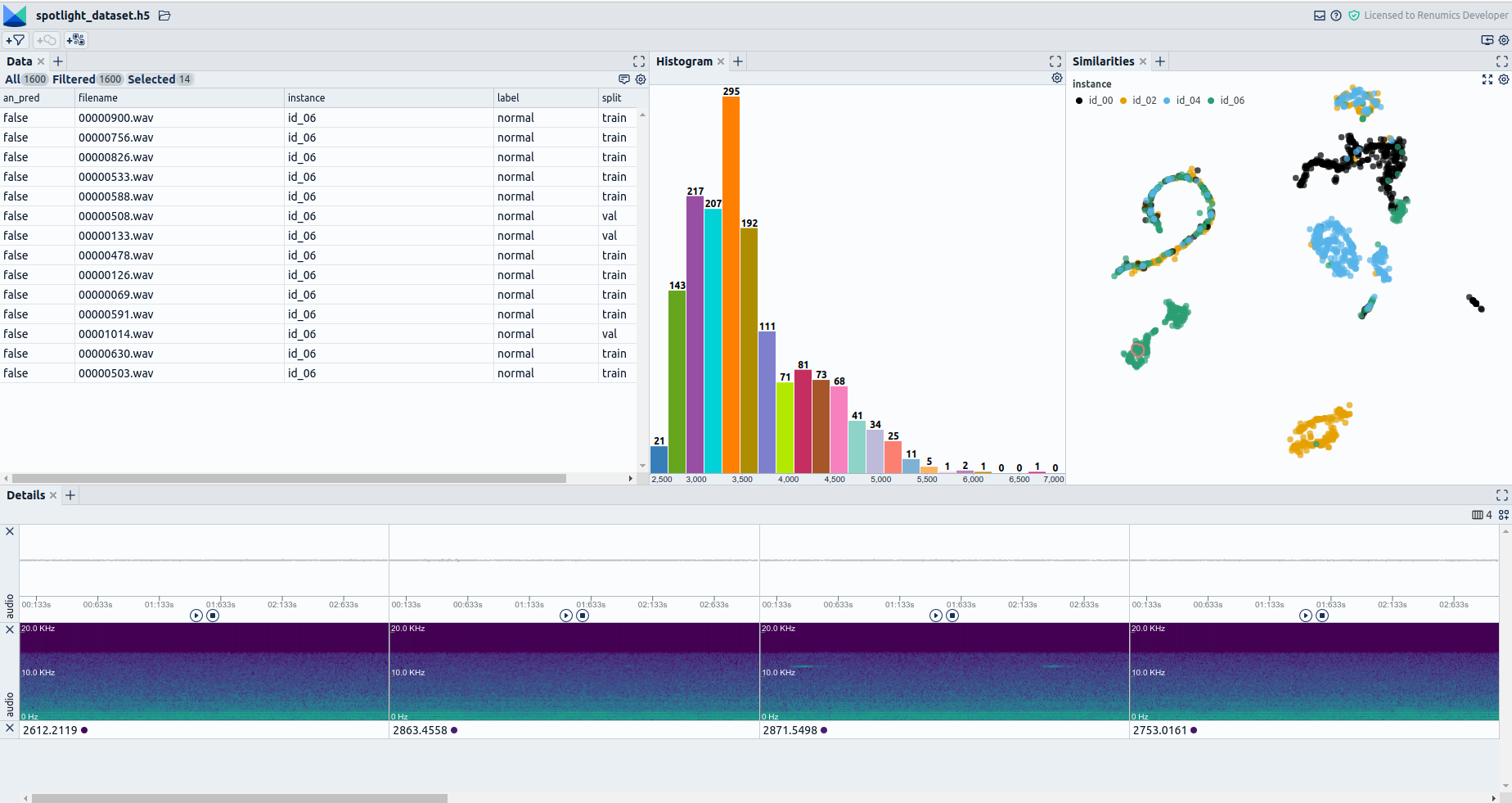Play audio for value 2612.2119 sample
1512x803 pixels.
(196, 616)
